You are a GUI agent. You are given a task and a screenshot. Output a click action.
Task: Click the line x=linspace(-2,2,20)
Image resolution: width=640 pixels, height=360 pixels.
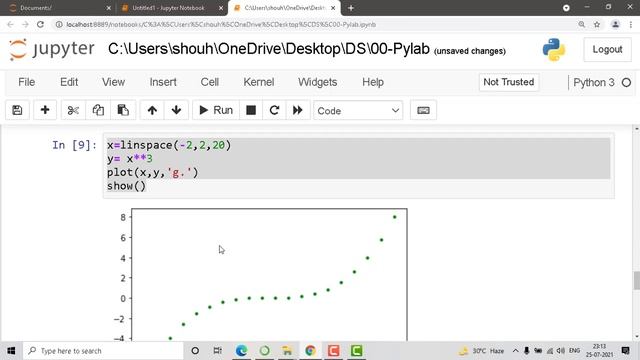point(169,145)
